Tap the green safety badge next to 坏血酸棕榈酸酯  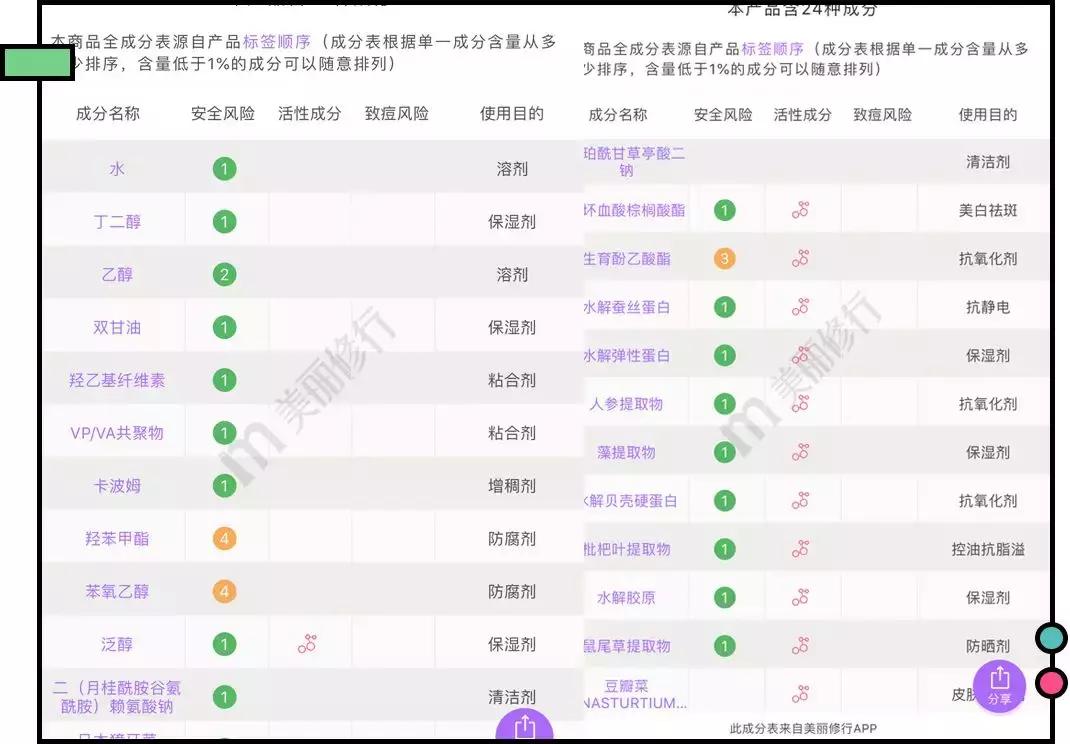coord(726,210)
